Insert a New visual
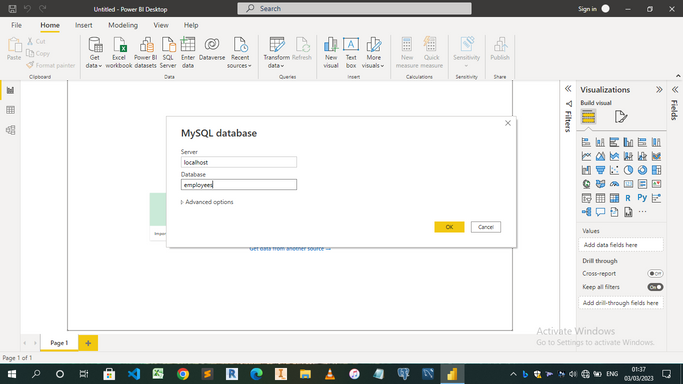683x384 pixels. point(331,53)
